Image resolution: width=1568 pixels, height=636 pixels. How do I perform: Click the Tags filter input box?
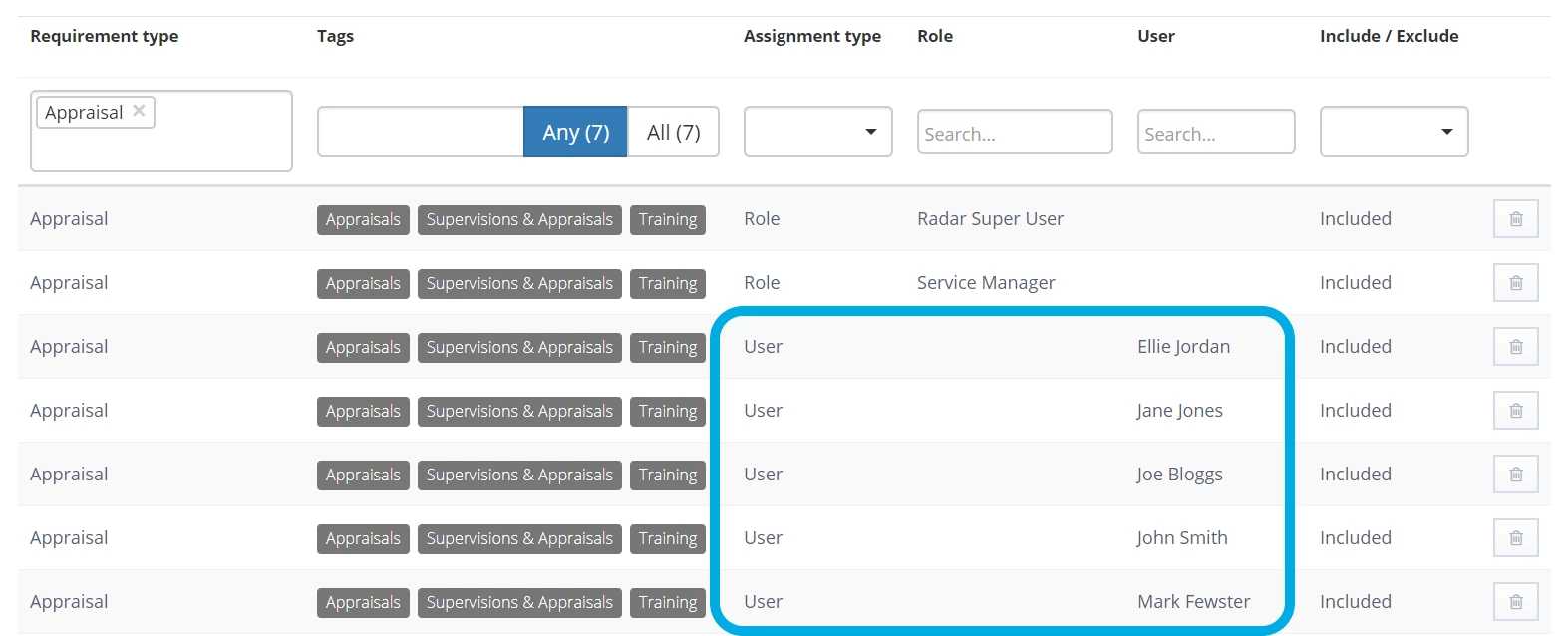click(421, 132)
